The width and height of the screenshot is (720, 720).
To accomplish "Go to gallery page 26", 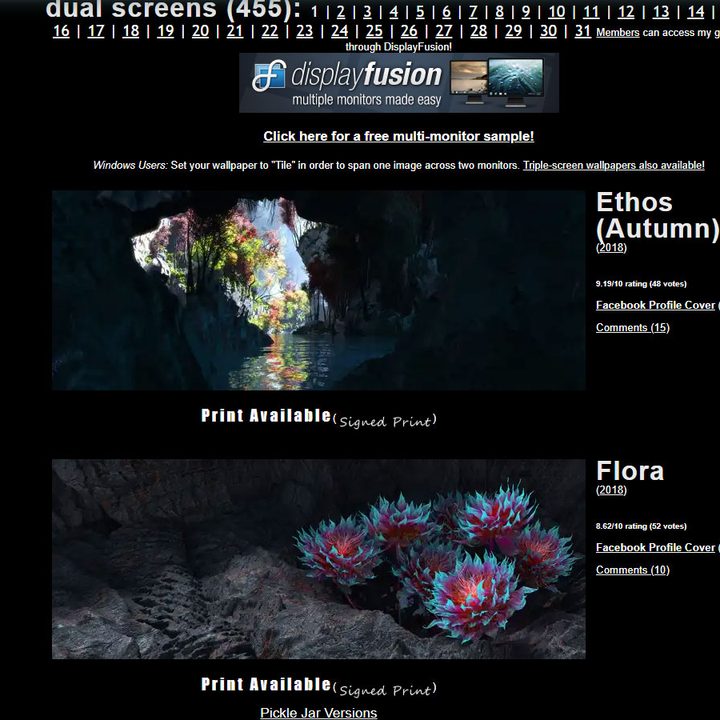I will [409, 31].
